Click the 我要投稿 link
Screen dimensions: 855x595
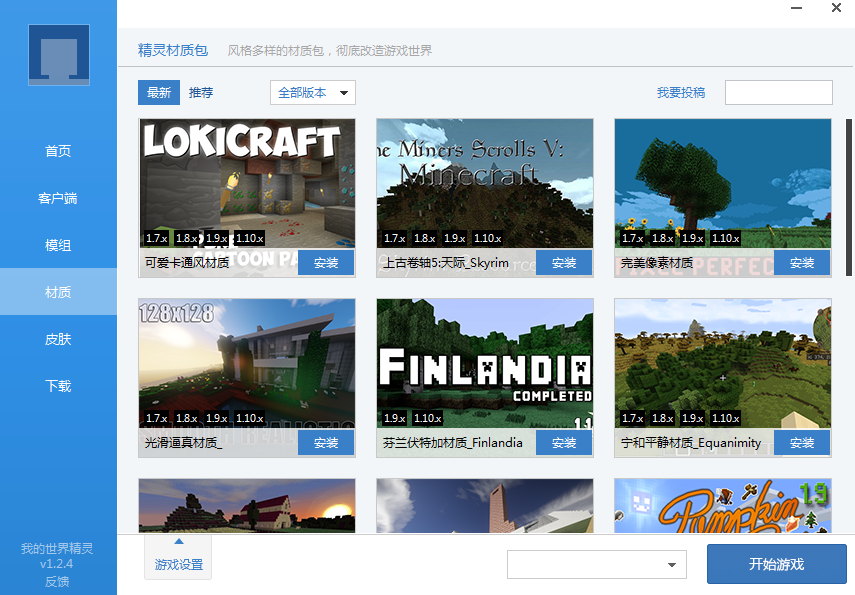681,93
